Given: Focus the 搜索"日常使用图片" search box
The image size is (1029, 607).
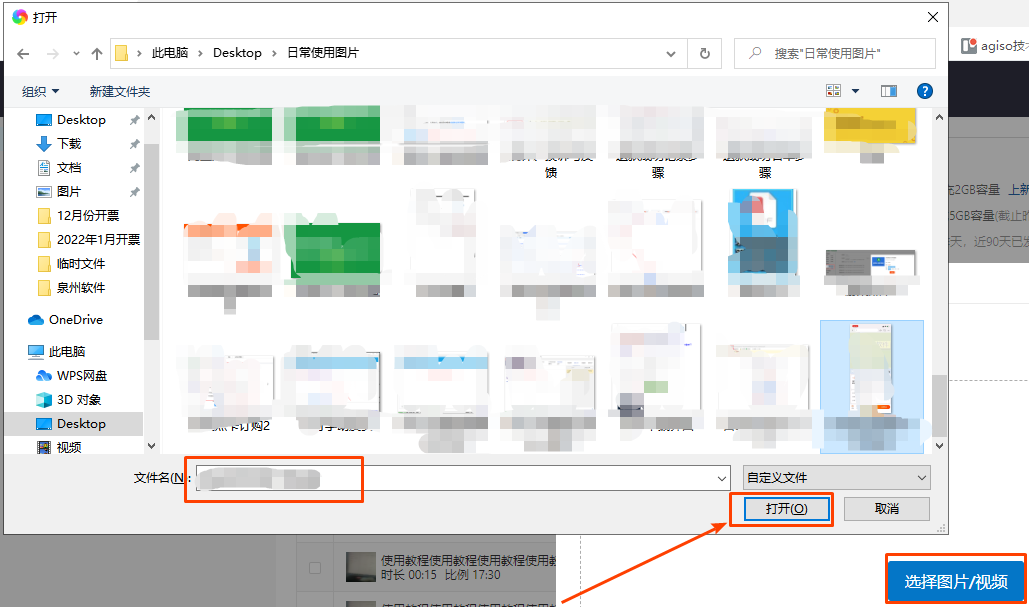Looking at the screenshot, I should (x=835, y=54).
